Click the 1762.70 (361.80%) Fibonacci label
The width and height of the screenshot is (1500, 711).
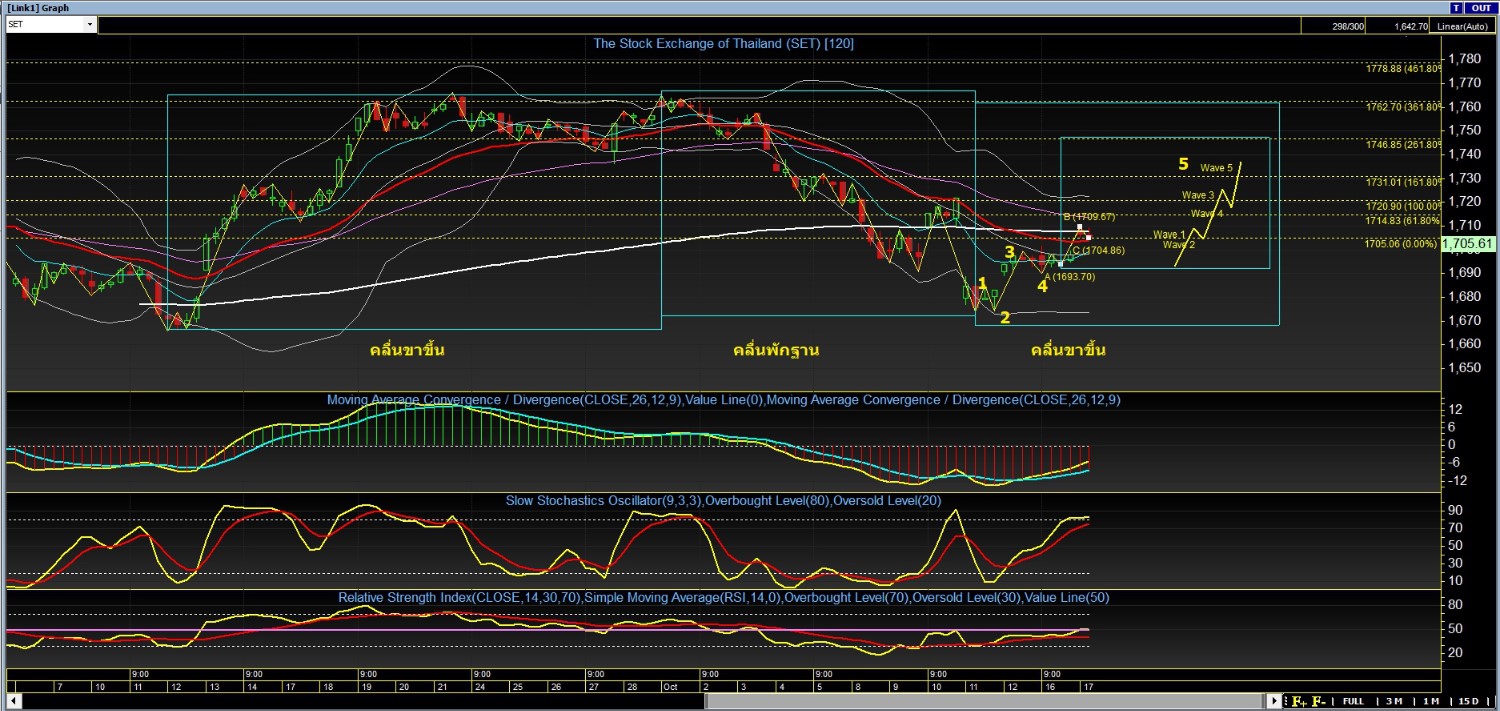click(x=1404, y=106)
